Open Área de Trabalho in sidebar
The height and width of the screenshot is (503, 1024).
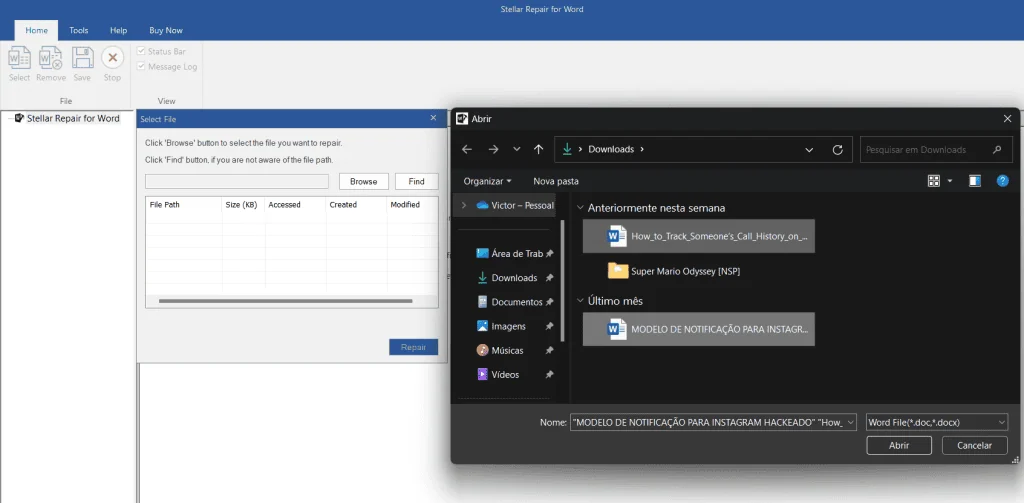coord(510,253)
